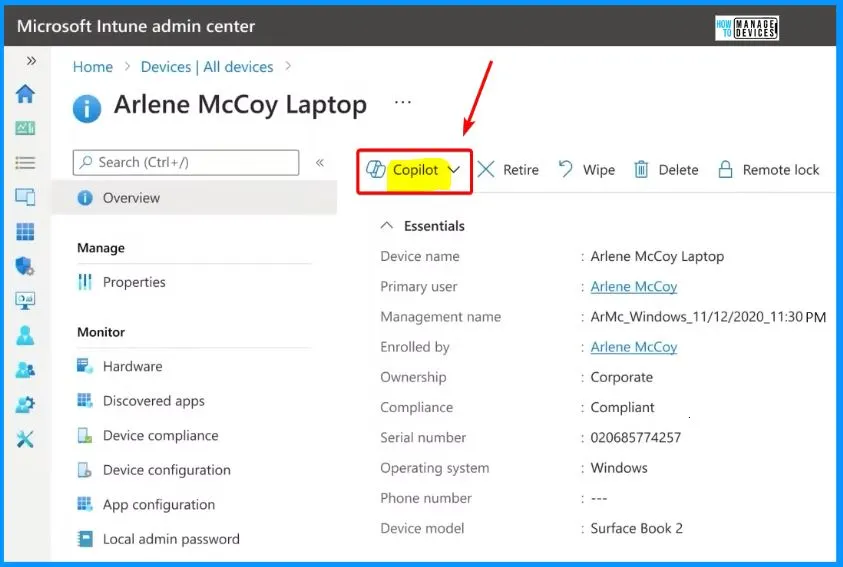This screenshot has width=843, height=567.
Task: Open the Copilot dropdown chevron
Action: click(x=454, y=170)
